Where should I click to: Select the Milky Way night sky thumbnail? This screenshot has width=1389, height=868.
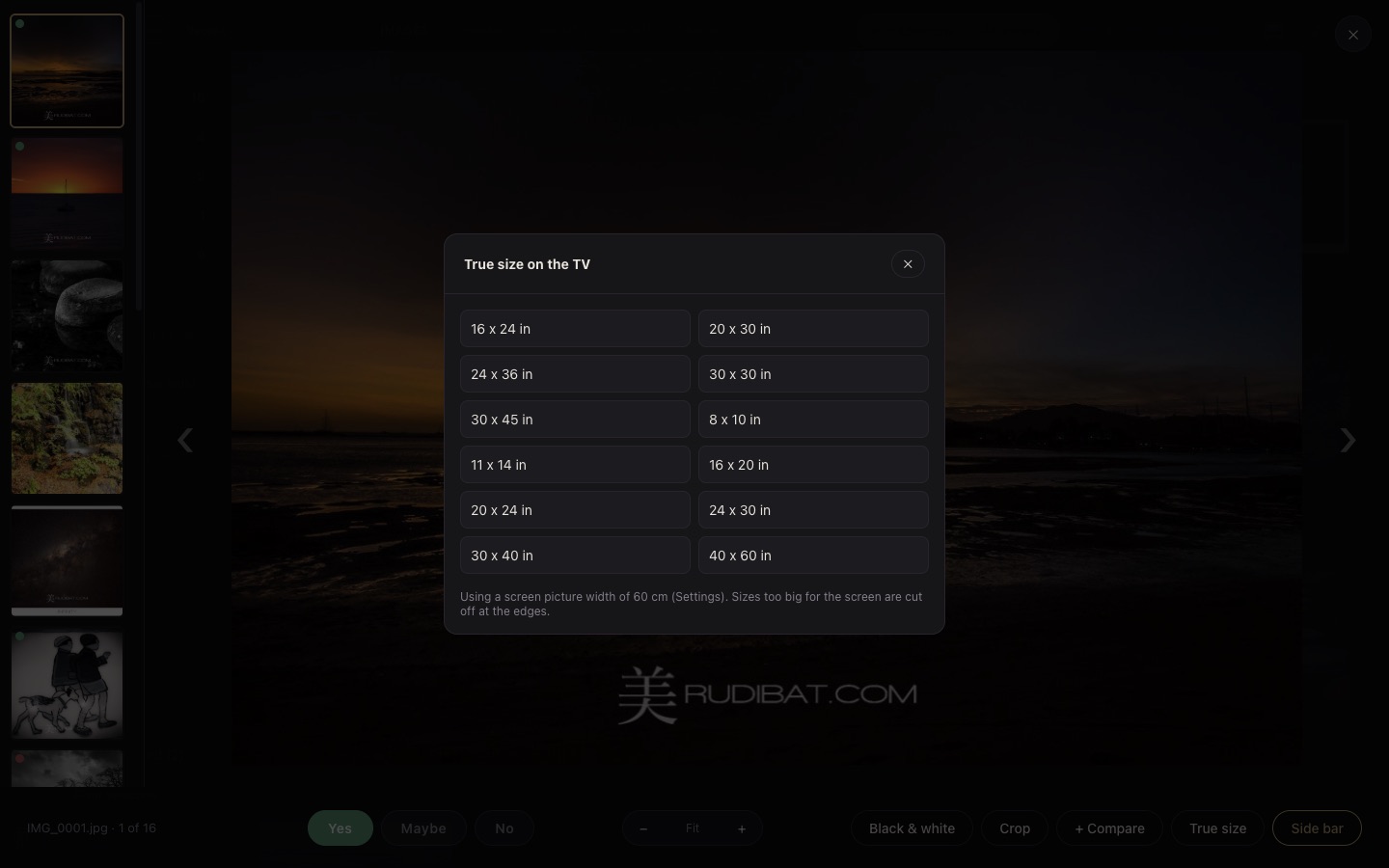tap(67, 560)
